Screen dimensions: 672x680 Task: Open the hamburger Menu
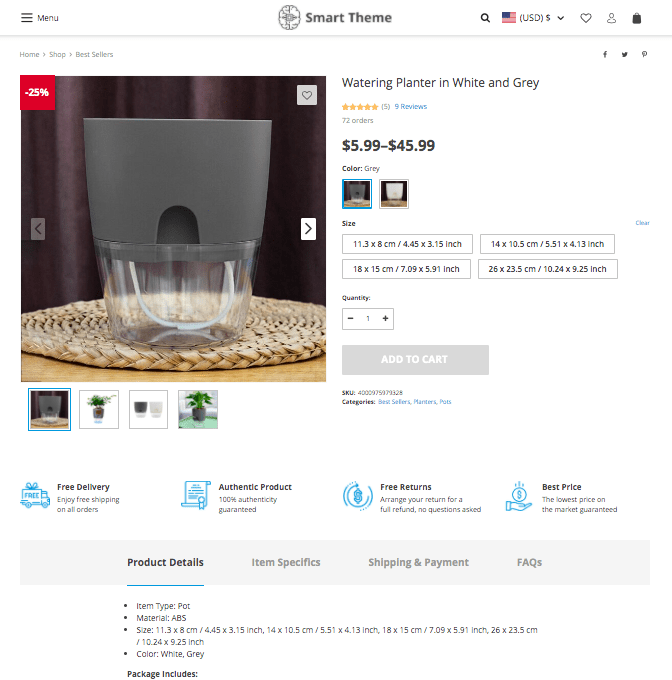click(x=40, y=18)
